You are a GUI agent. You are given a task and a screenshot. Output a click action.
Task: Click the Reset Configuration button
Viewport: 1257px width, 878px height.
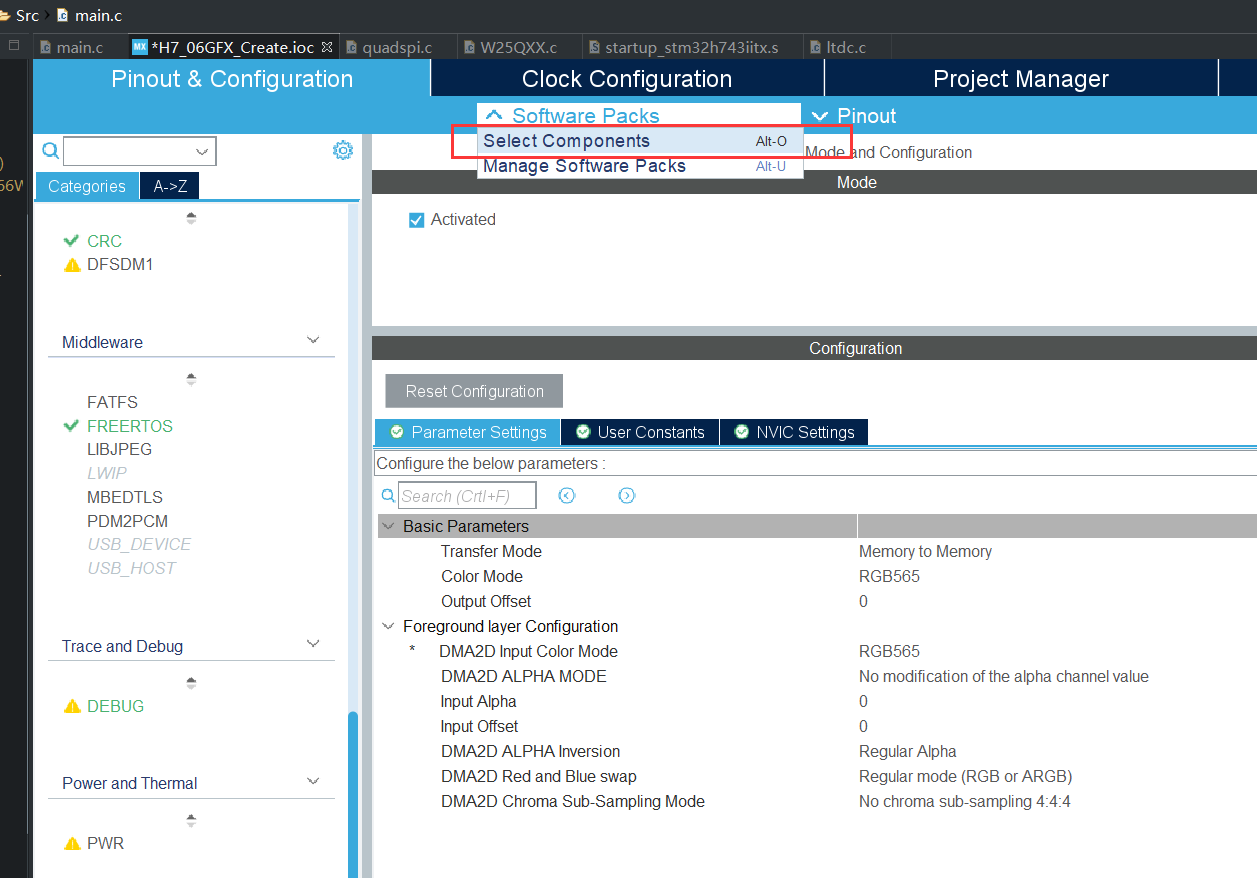coord(474,391)
